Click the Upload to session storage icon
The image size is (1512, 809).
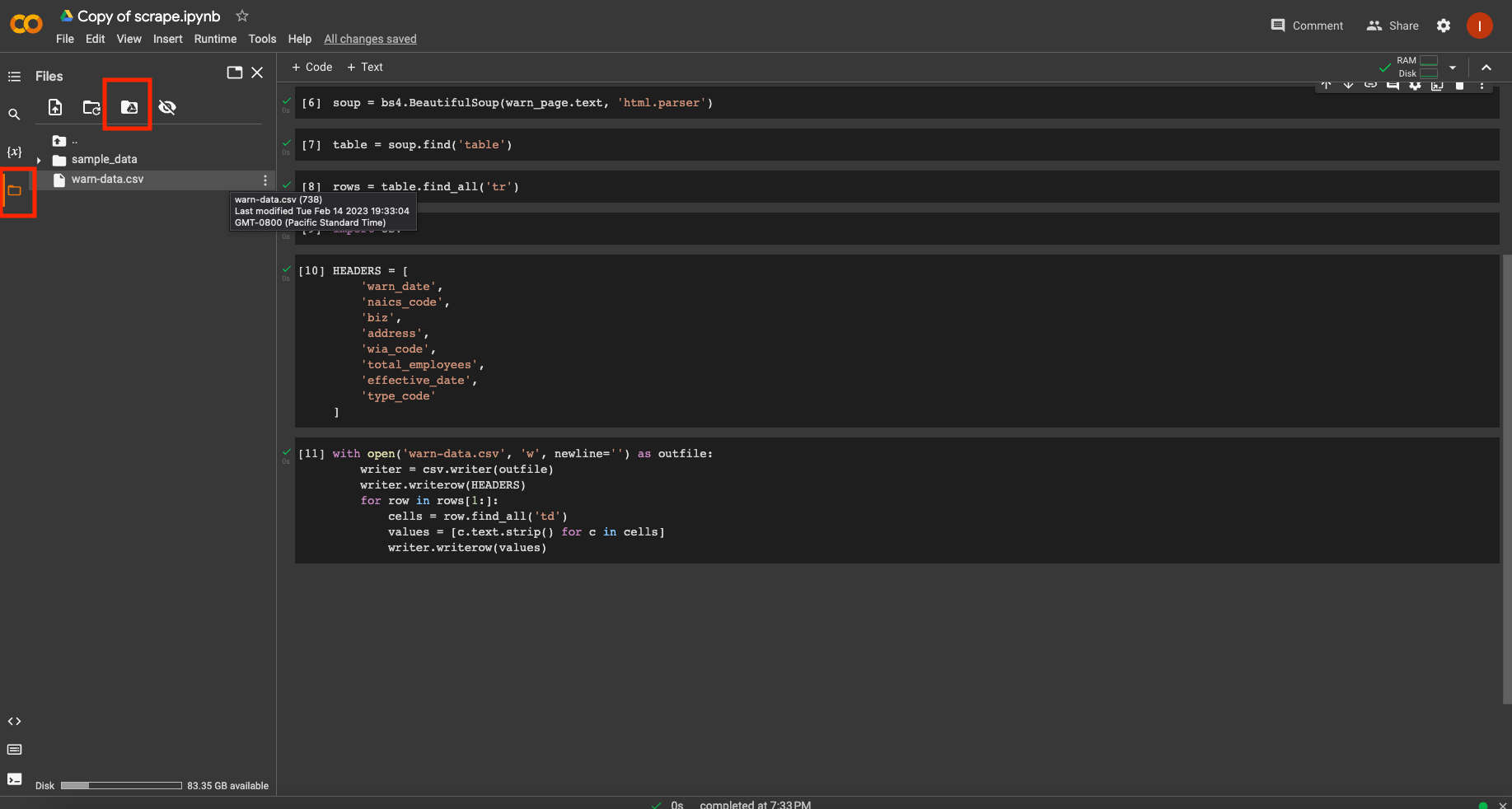tap(55, 107)
